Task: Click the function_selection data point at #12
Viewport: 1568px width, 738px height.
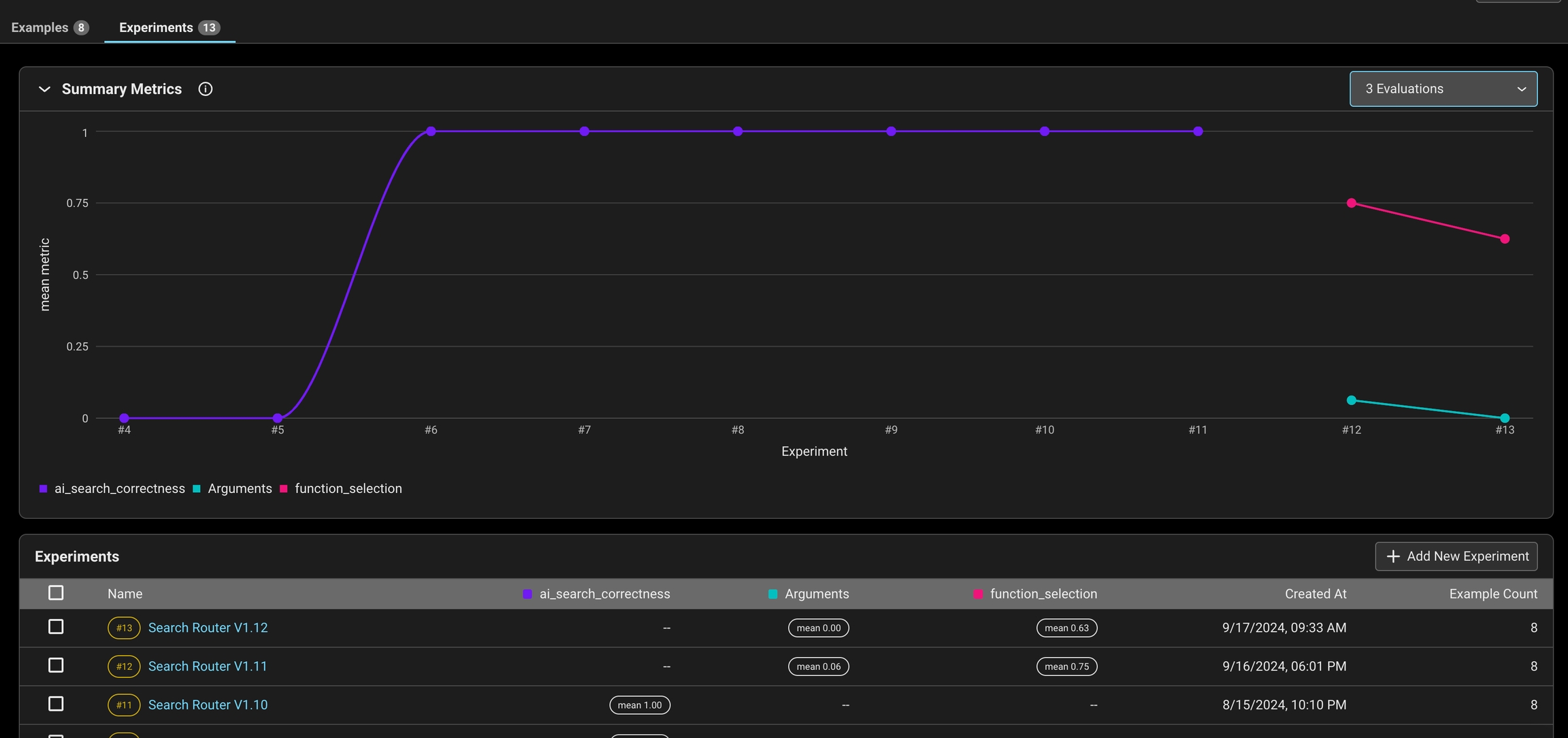Action: 1352,203
